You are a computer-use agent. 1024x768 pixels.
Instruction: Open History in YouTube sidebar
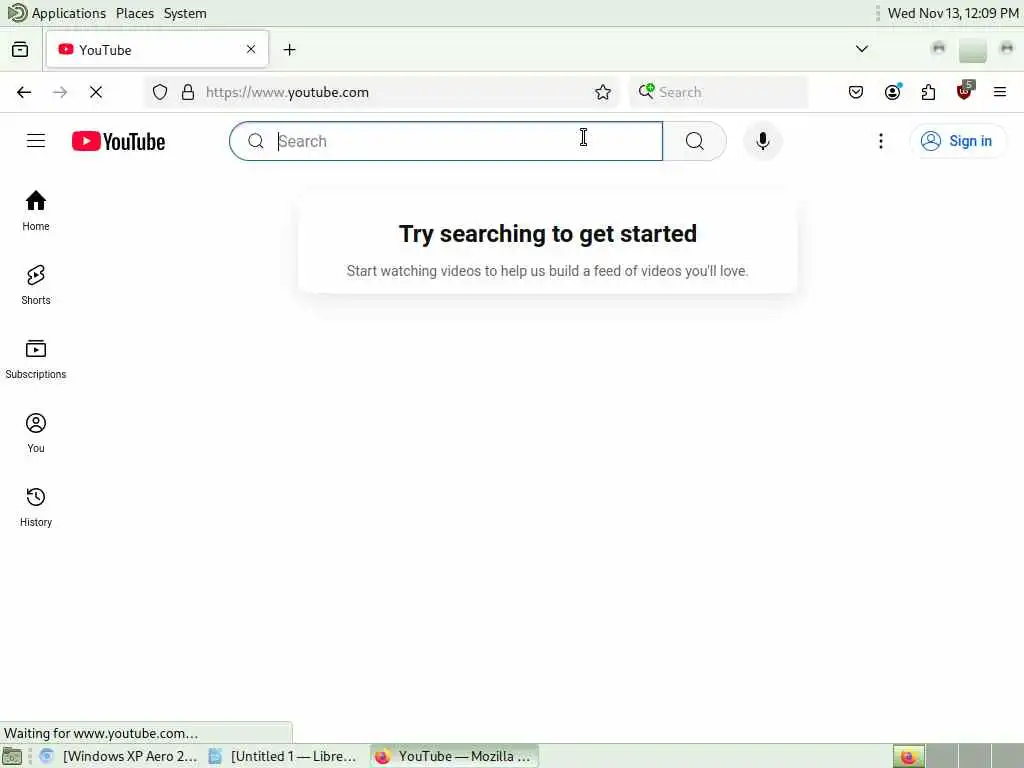(x=36, y=507)
